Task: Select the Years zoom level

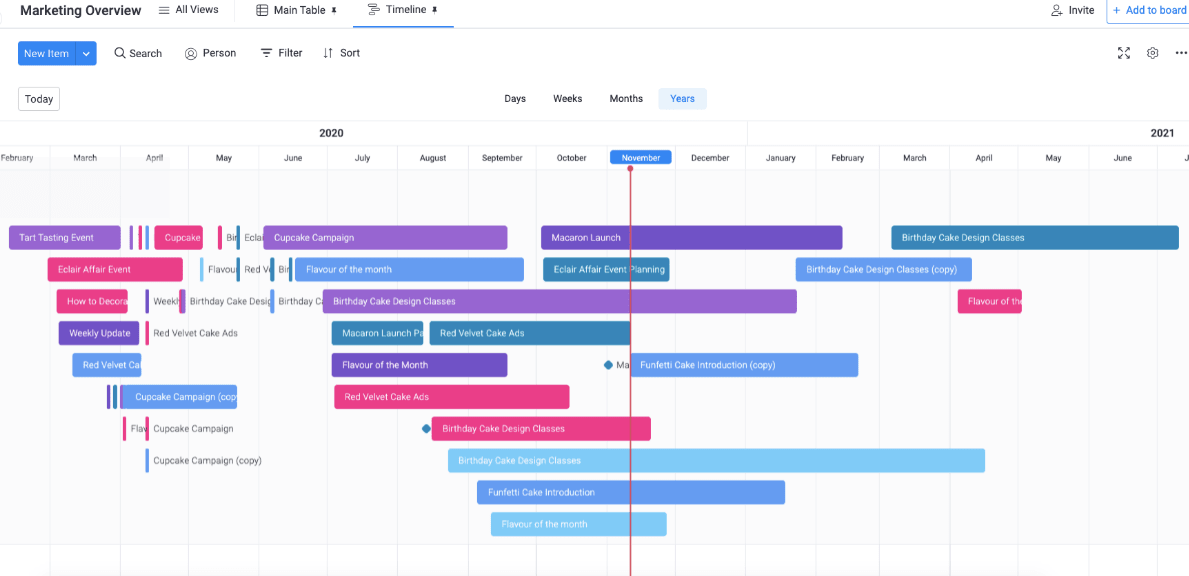Action: click(x=682, y=99)
